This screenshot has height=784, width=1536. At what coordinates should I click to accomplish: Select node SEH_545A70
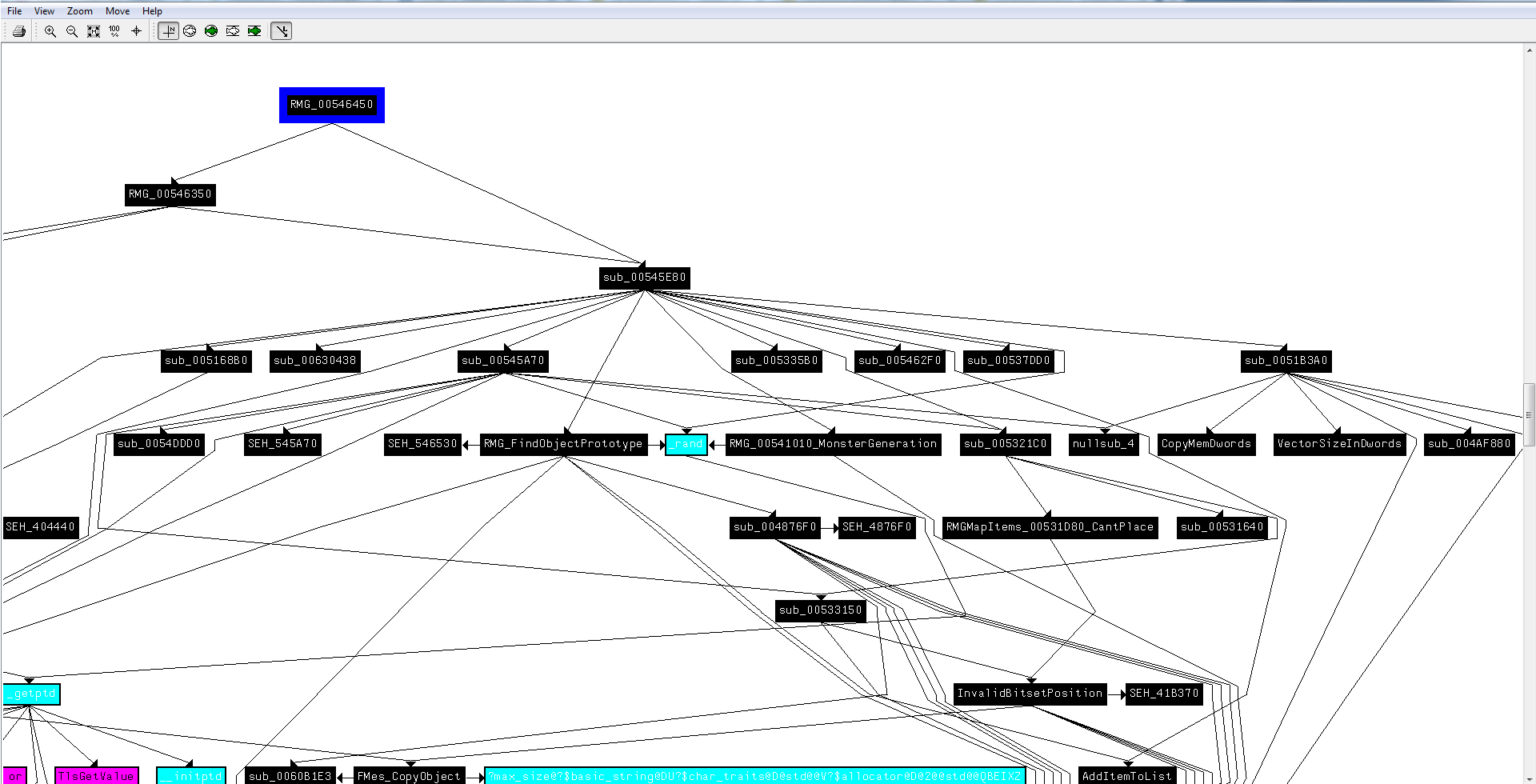pyautogui.click(x=283, y=444)
